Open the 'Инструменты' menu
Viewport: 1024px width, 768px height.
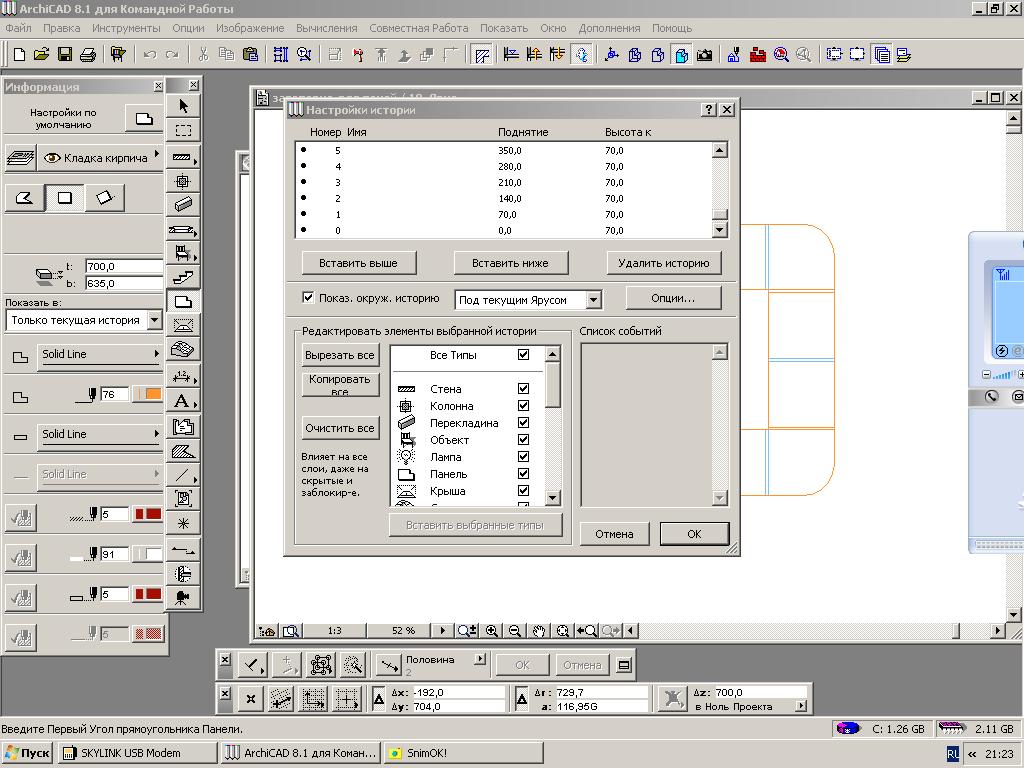click(x=126, y=28)
